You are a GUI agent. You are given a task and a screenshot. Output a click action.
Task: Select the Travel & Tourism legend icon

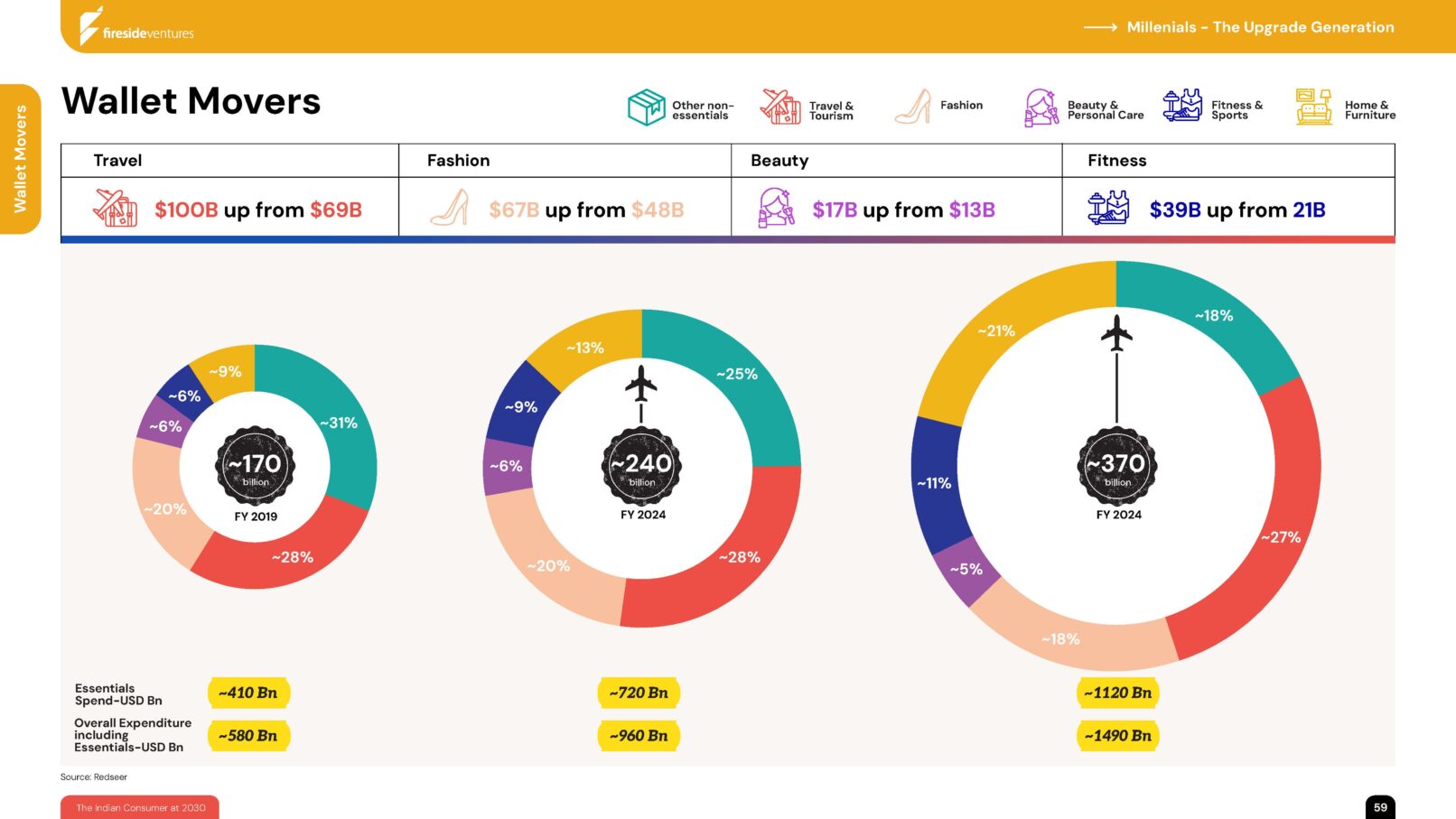pos(780,107)
